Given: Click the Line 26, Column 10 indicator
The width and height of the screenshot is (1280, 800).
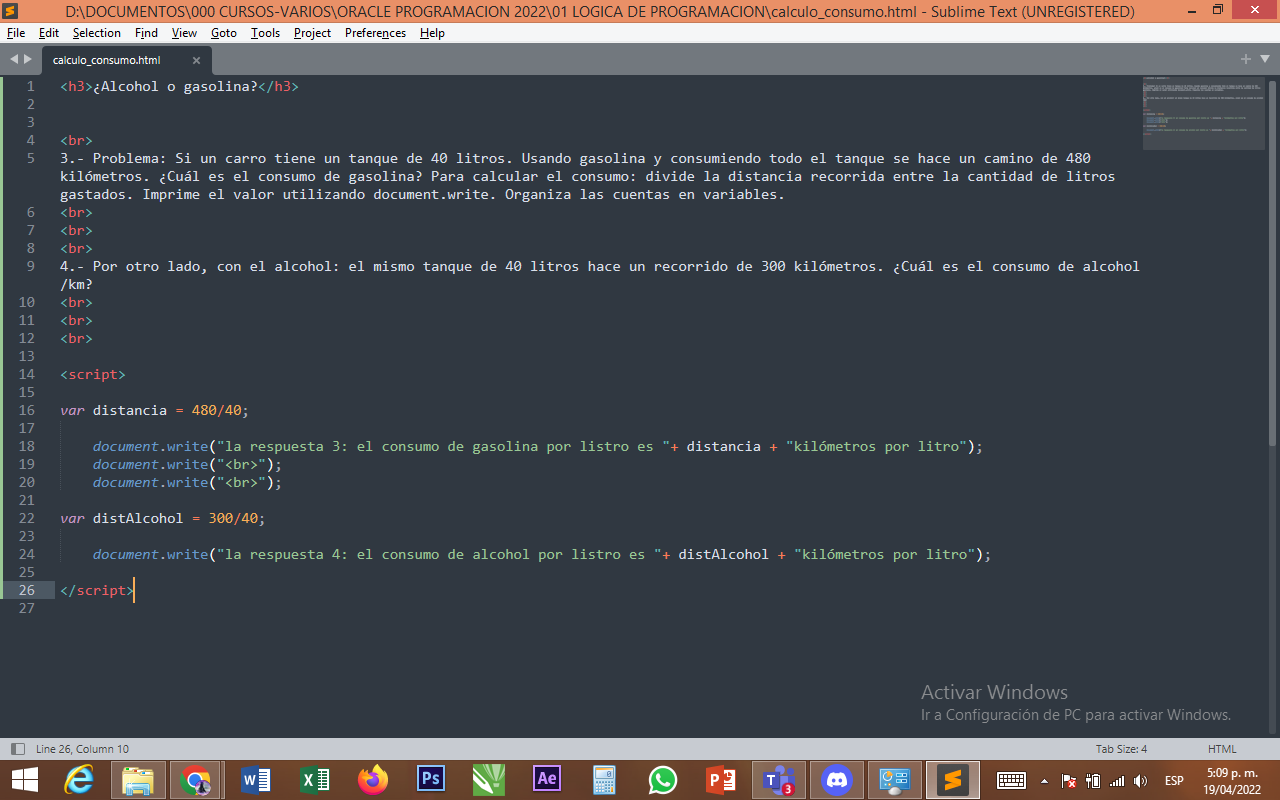Looking at the screenshot, I should [82, 749].
